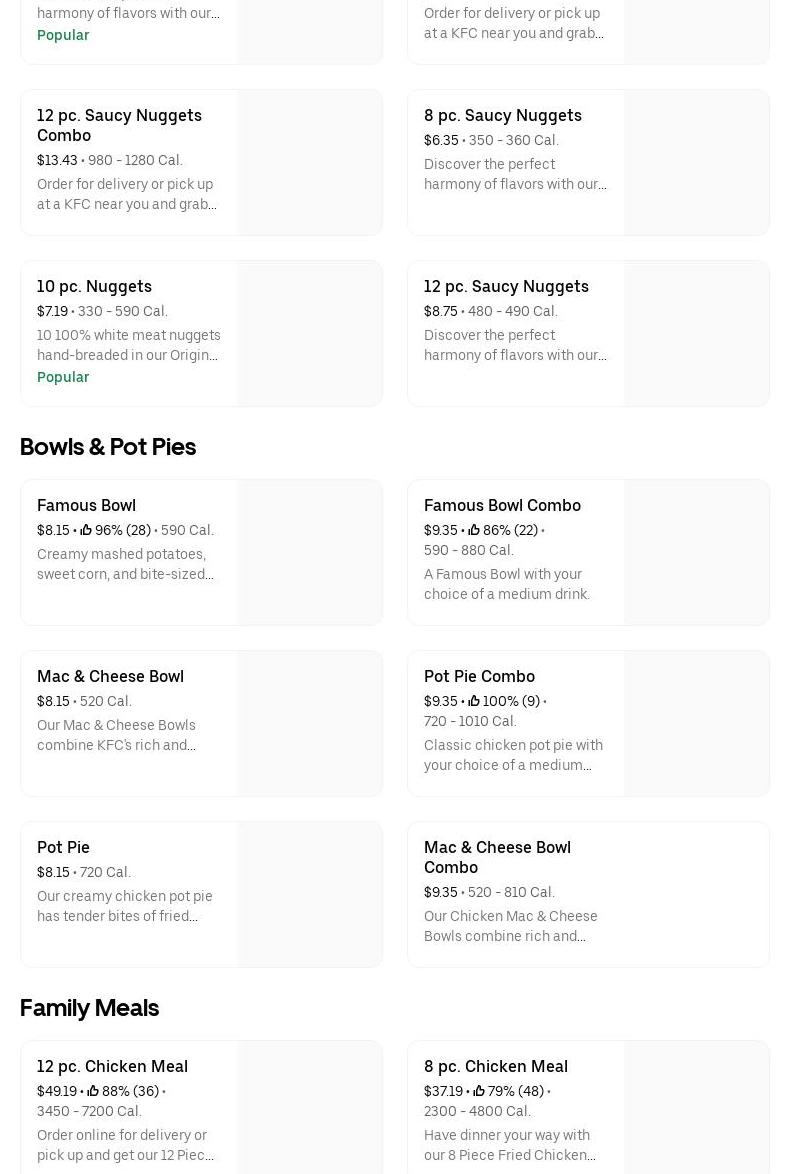Click the thumbs-up icon on 12 pc. Chicken Meal
Viewport: 804px width, 1174px height.
pyautogui.click(x=93, y=1091)
